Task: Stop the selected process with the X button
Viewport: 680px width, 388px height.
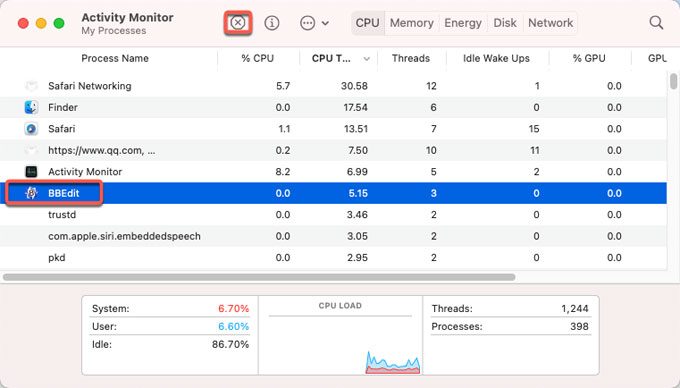Action: (x=238, y=23)
